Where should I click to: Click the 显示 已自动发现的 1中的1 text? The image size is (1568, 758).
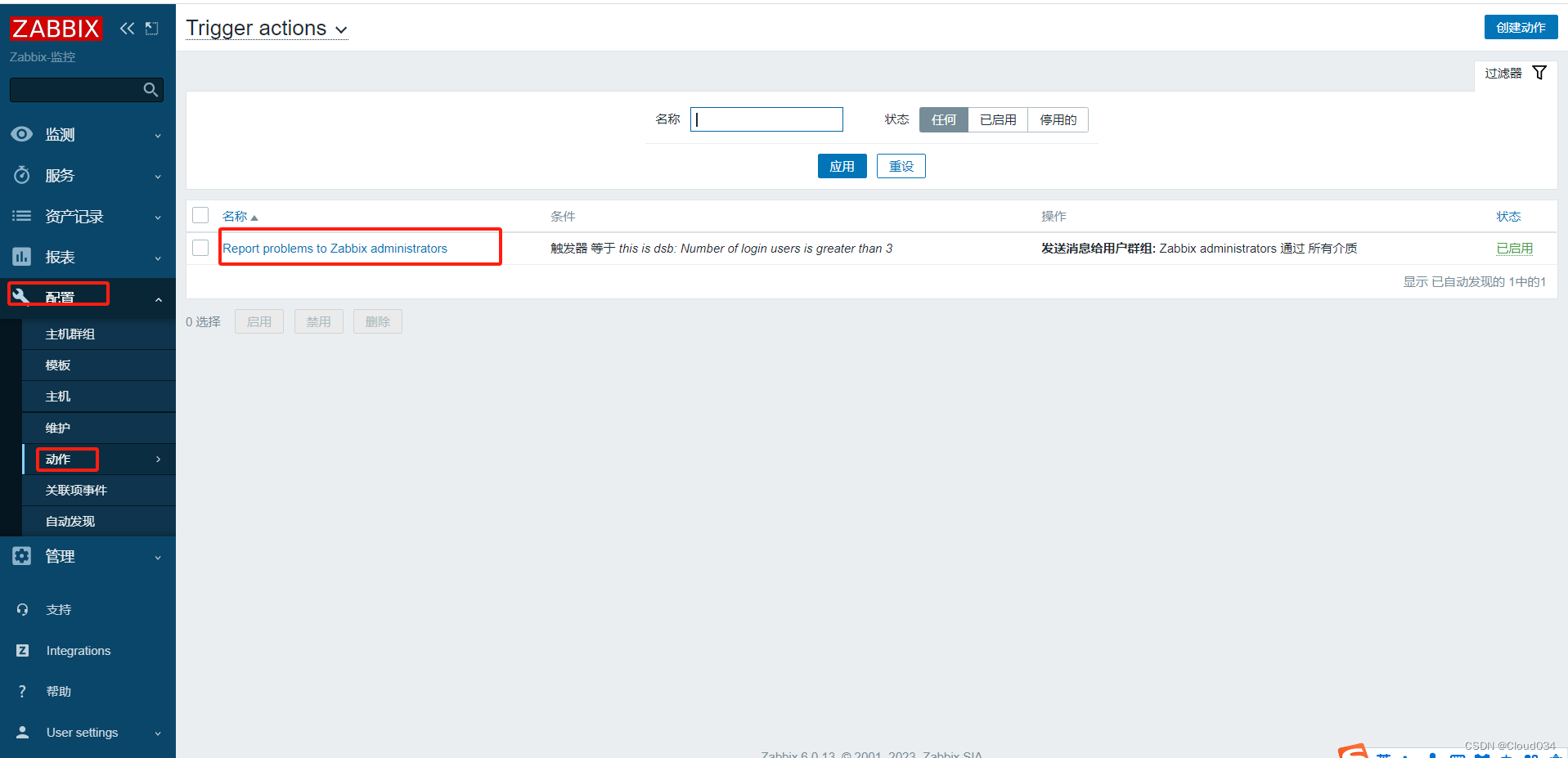(x=1475, y=282)
